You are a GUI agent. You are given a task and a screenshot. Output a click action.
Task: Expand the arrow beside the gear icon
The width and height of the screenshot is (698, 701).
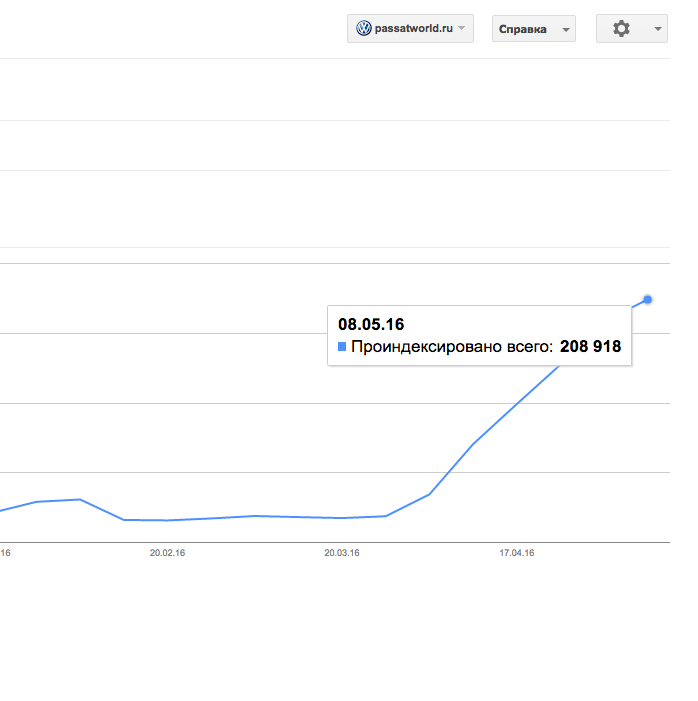658,29
